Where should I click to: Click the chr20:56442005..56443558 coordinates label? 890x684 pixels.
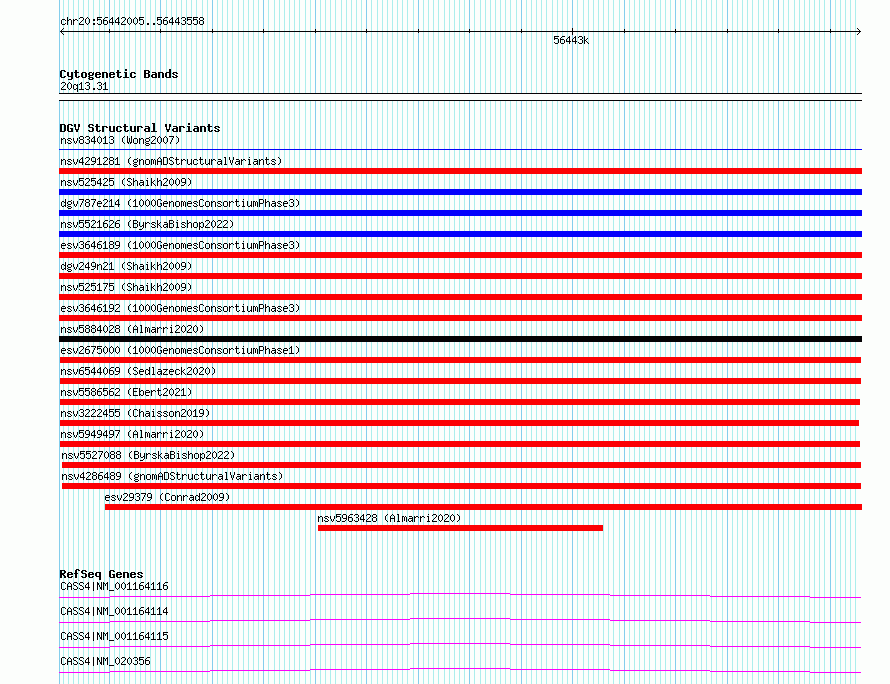point(132,21)
